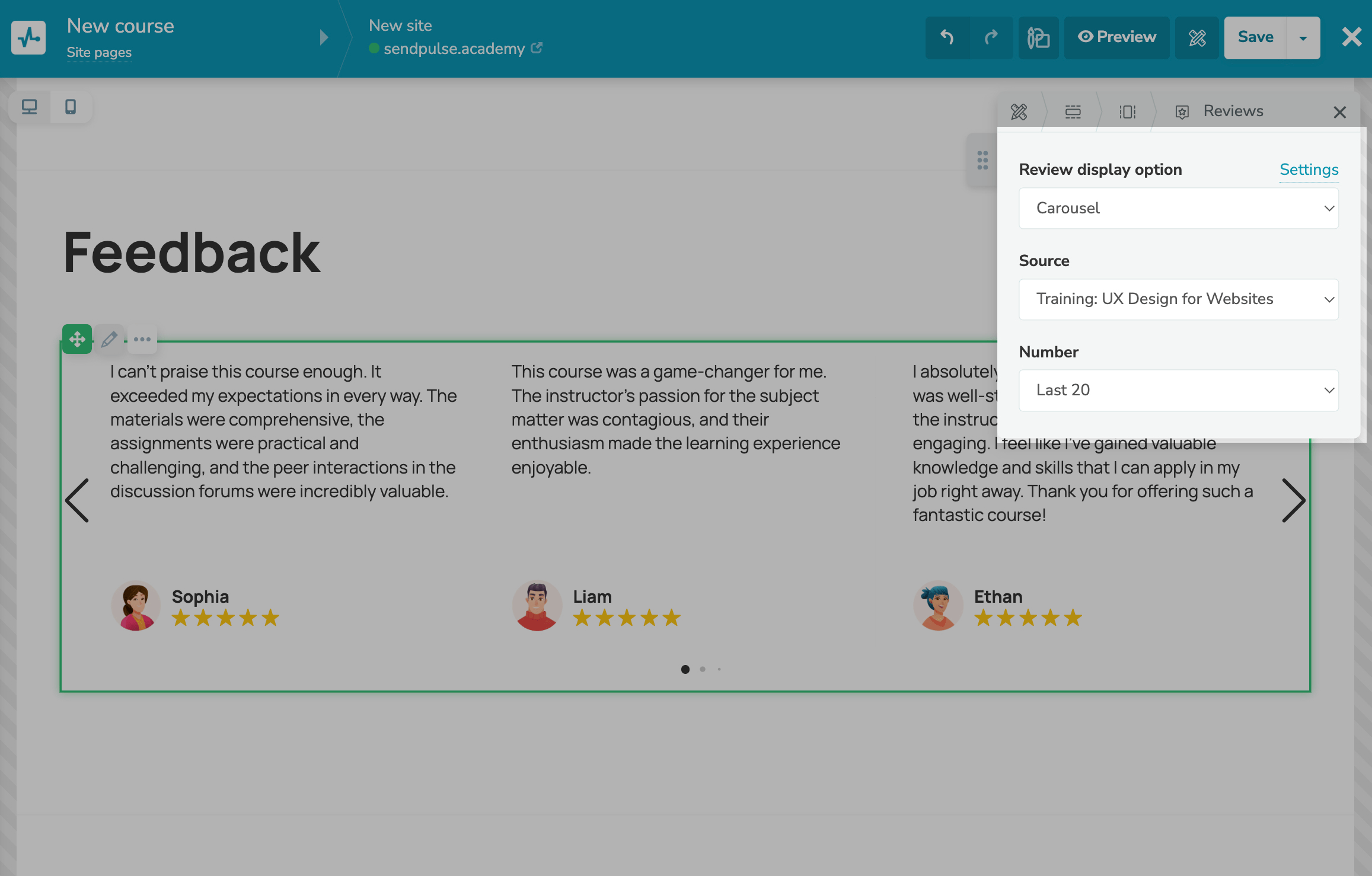The image size is (1372, 876).
Task: Click the pencil edit icon on widget
Action: pyautogui.click(x=109, y=339)
